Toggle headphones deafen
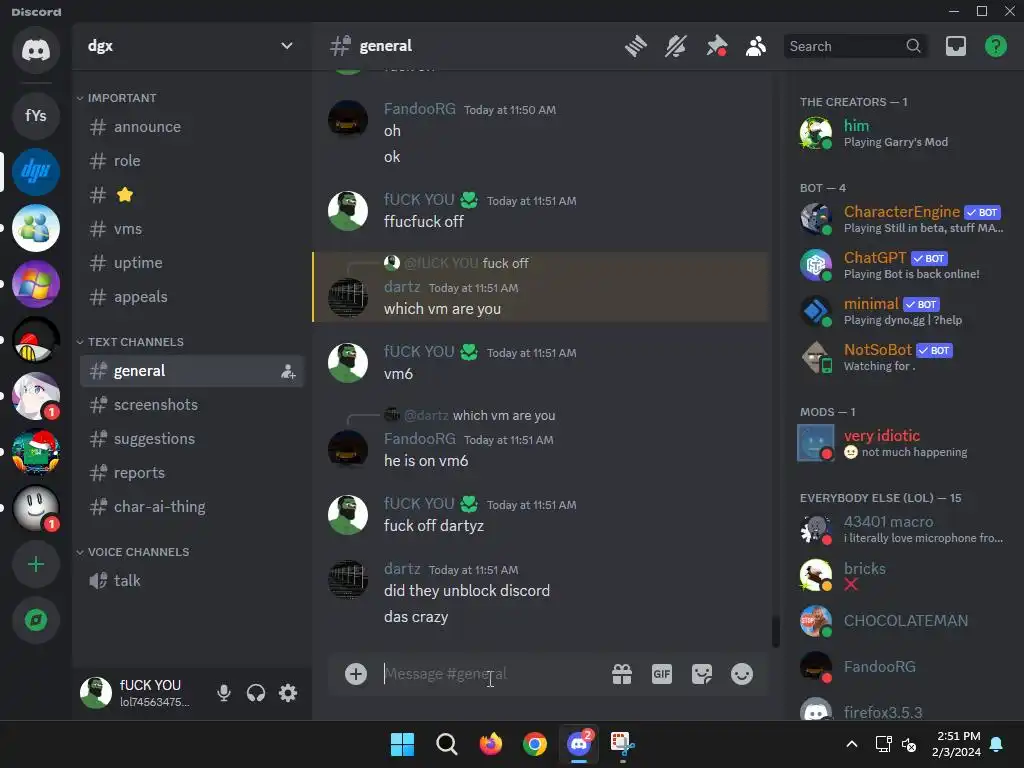This screenshot has height=768, width=1024. pyautogui.click(x=256, y=693)
